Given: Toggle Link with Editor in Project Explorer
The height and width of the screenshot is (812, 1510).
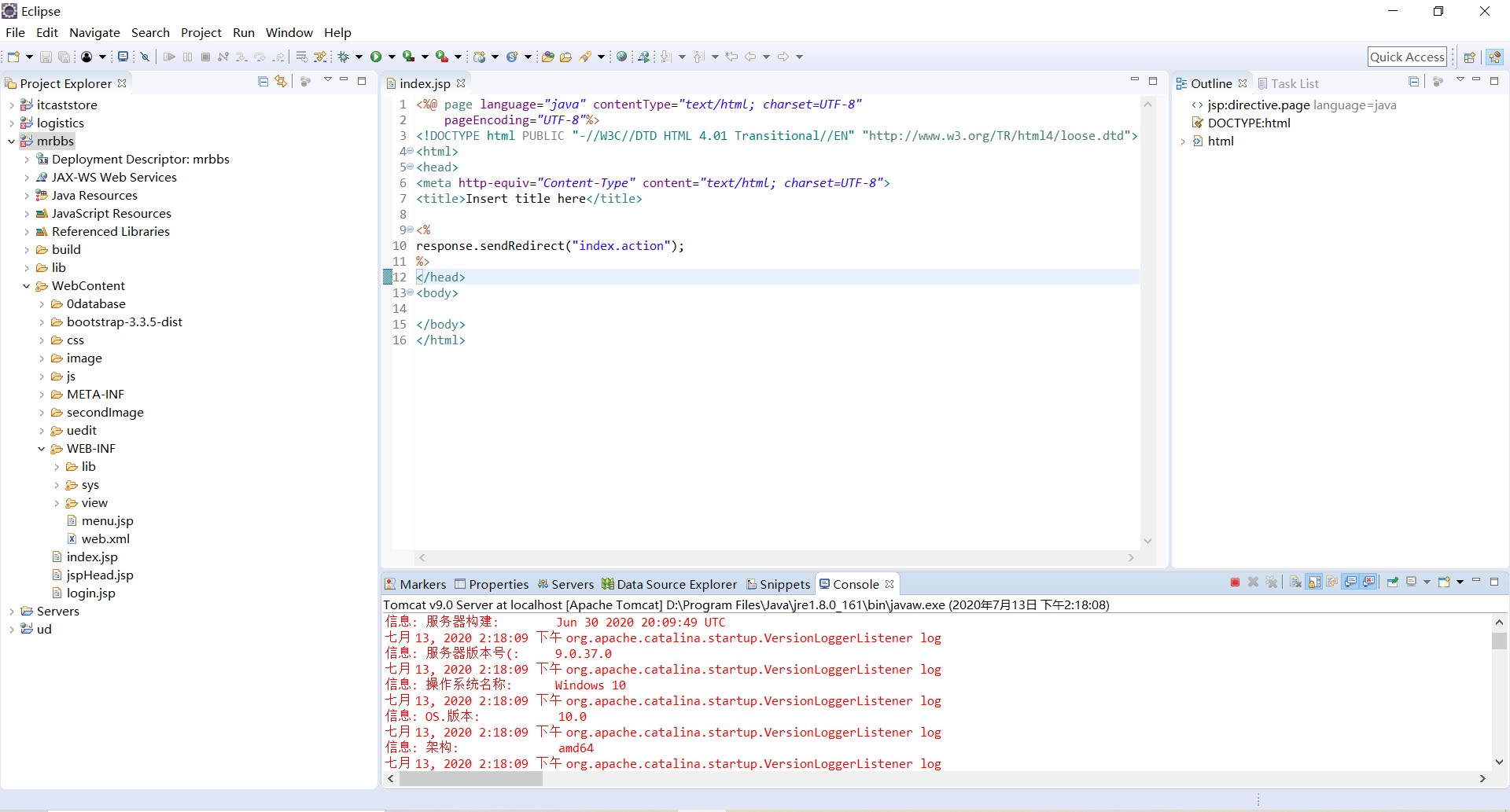Looking at the screenshot, I should click(x=281, y=82).
